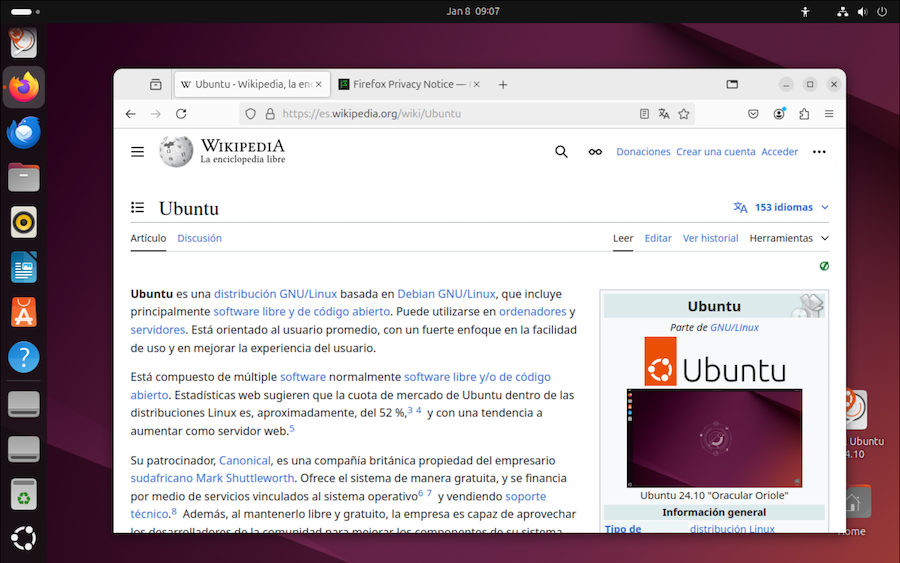
Task: Open the three-dot personal tools menu
Action: [819, 152]
